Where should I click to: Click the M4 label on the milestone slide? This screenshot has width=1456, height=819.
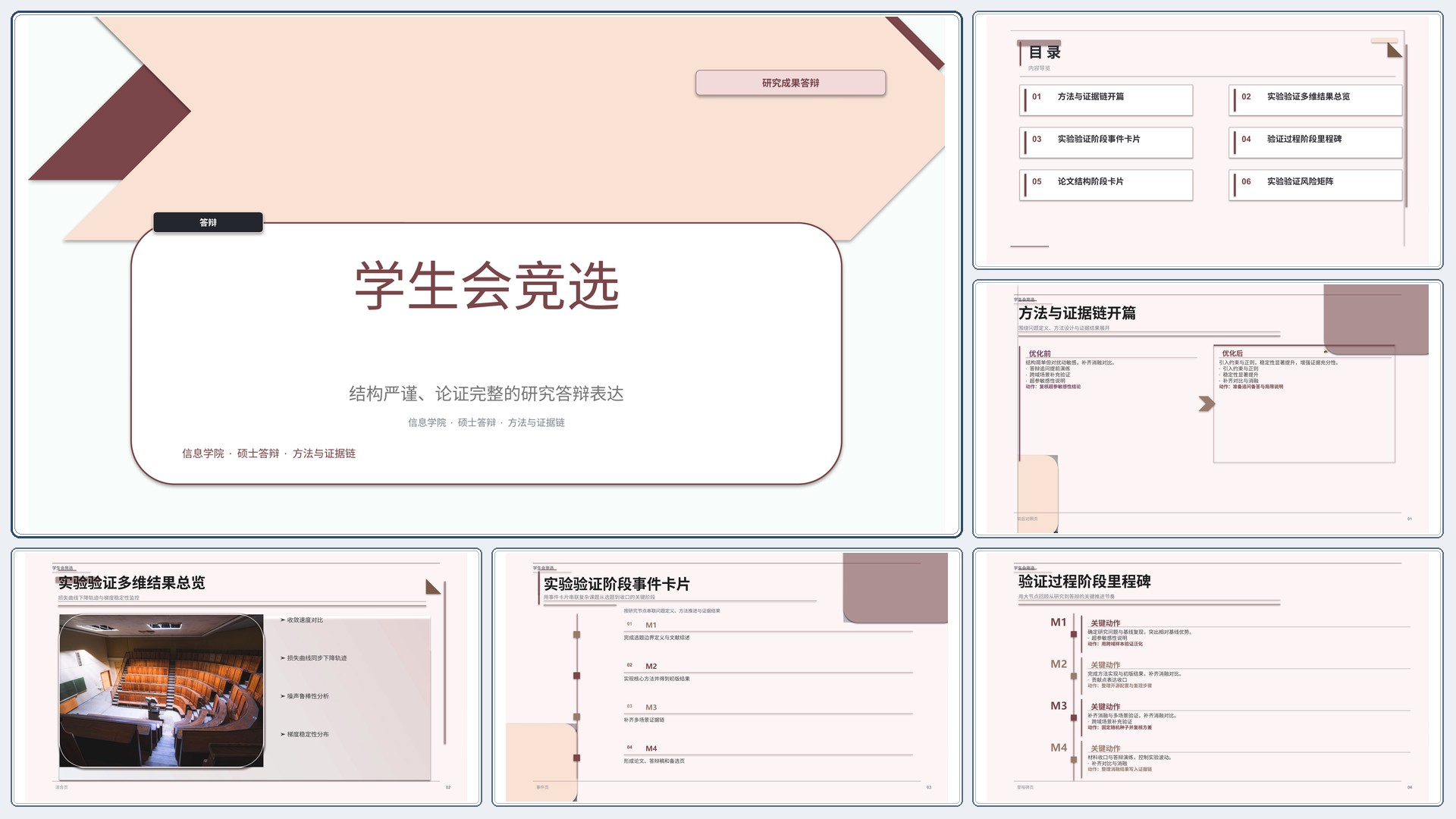(x=1059, y=747)
